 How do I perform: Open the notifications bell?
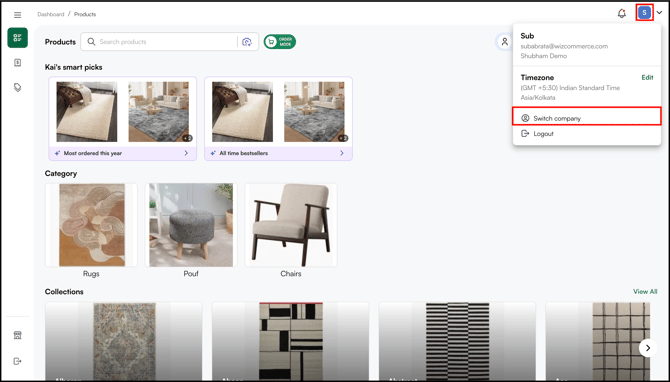click(622, 14)
